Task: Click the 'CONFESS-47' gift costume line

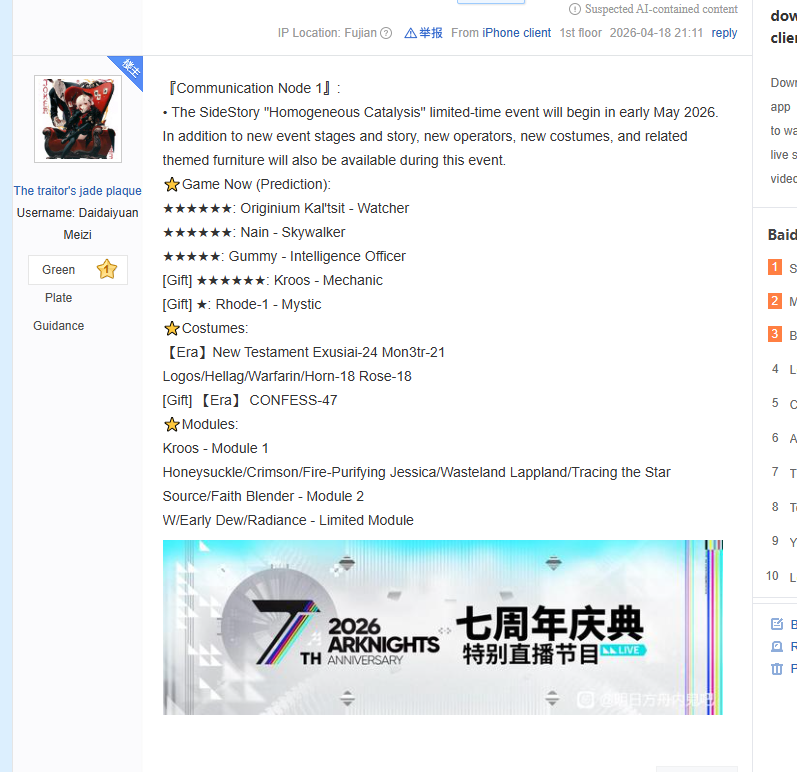Action: coord(250,400)
